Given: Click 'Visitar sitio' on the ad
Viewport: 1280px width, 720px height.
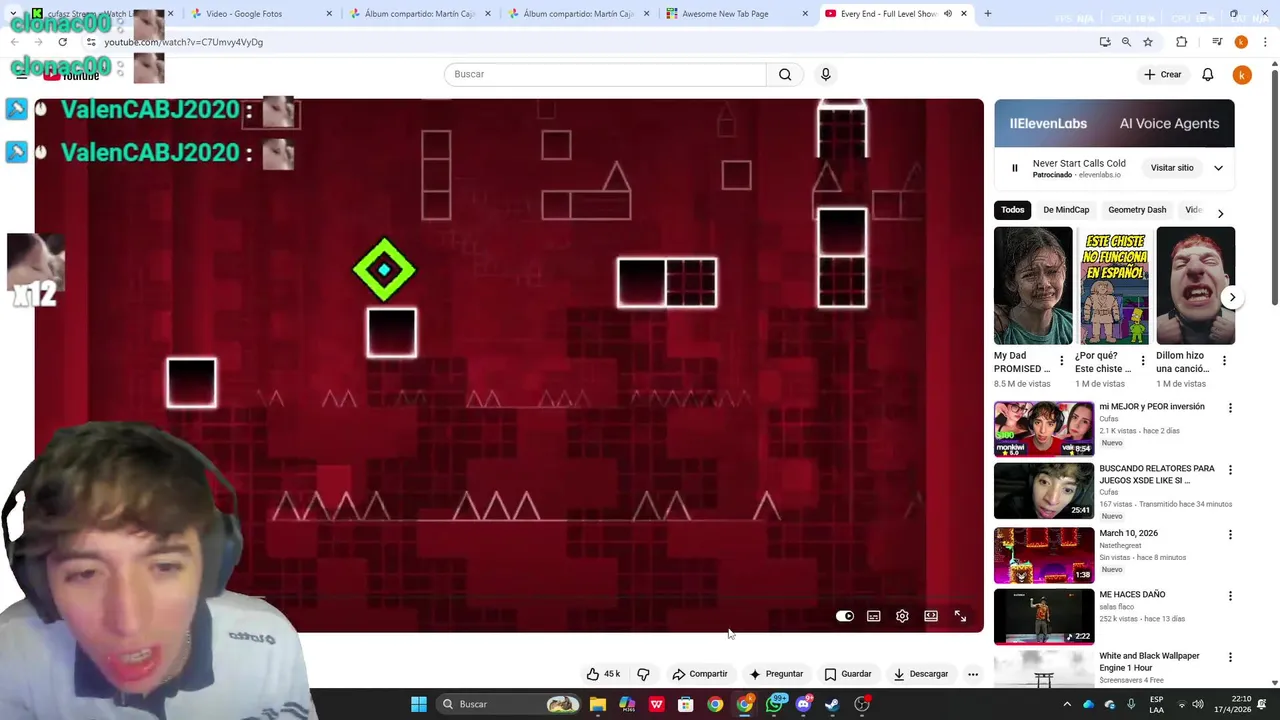Looking at the screenshot, I should [1172, 168].
